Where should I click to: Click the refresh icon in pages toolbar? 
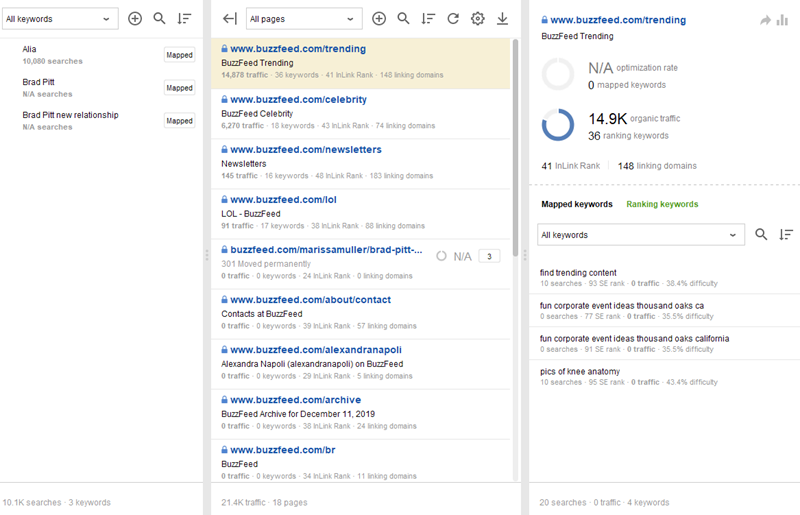click(453, 19)
